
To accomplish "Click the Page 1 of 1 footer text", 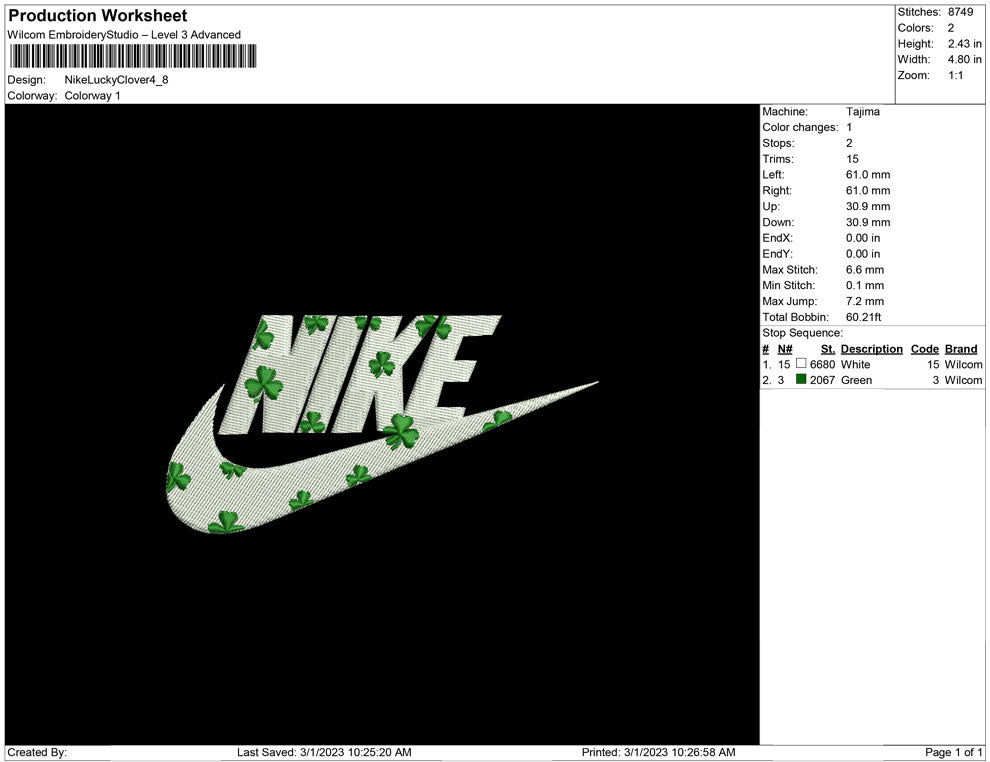I will [x=953, y=752].
